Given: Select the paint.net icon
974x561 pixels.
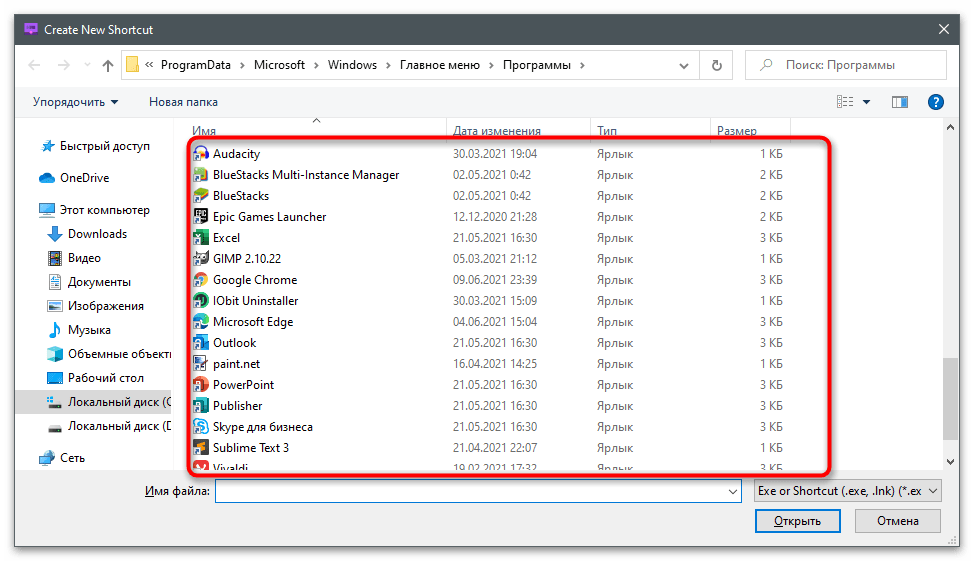Looking at the screenshot, I should (x=201, y=363).
